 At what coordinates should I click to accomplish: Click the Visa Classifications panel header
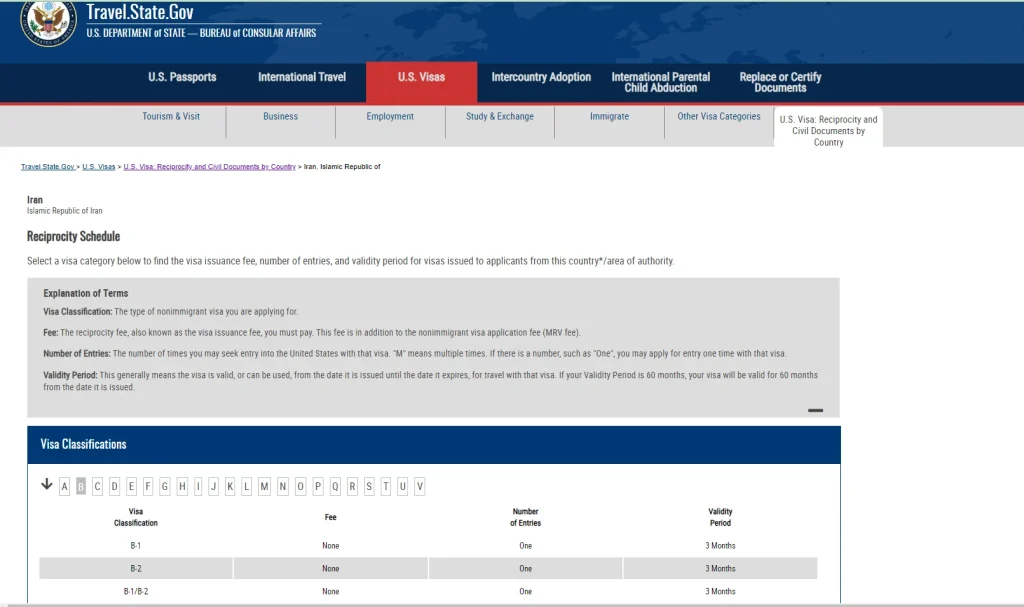tap(434, 445)
